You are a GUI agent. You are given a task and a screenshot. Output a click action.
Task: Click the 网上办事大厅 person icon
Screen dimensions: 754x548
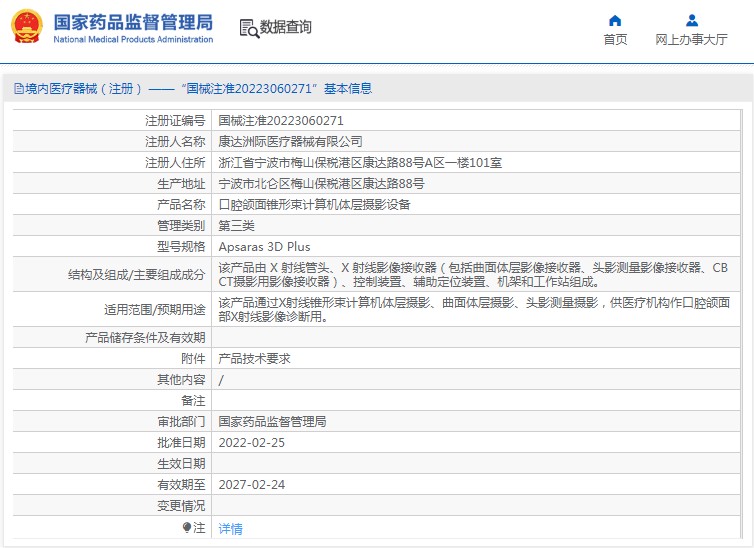click(x=692, y=20)
